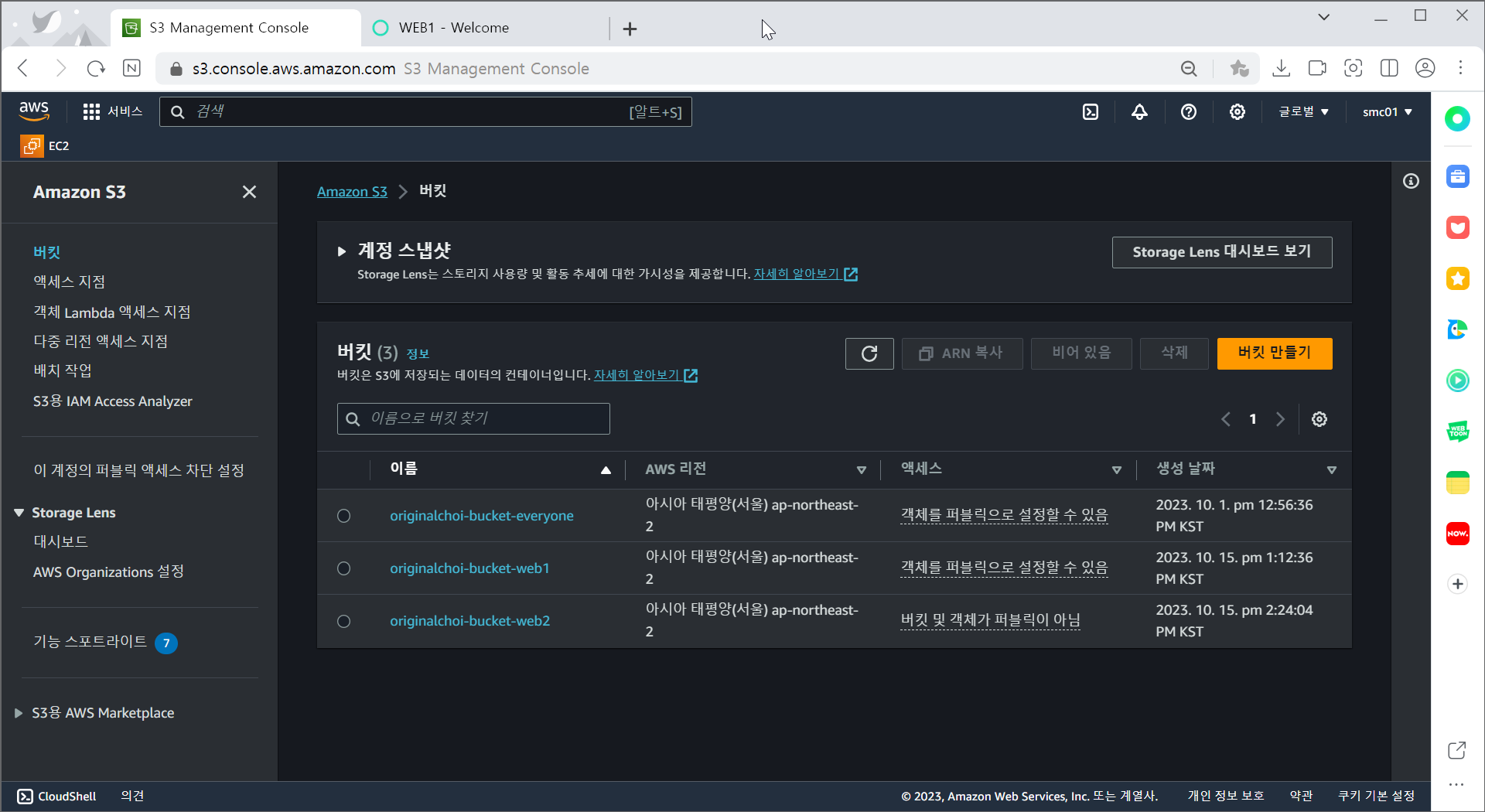The height and width of the screenshot is (812, 1485).
Task: Close the Amazon S3 side panel
Action: coord(249,192)
